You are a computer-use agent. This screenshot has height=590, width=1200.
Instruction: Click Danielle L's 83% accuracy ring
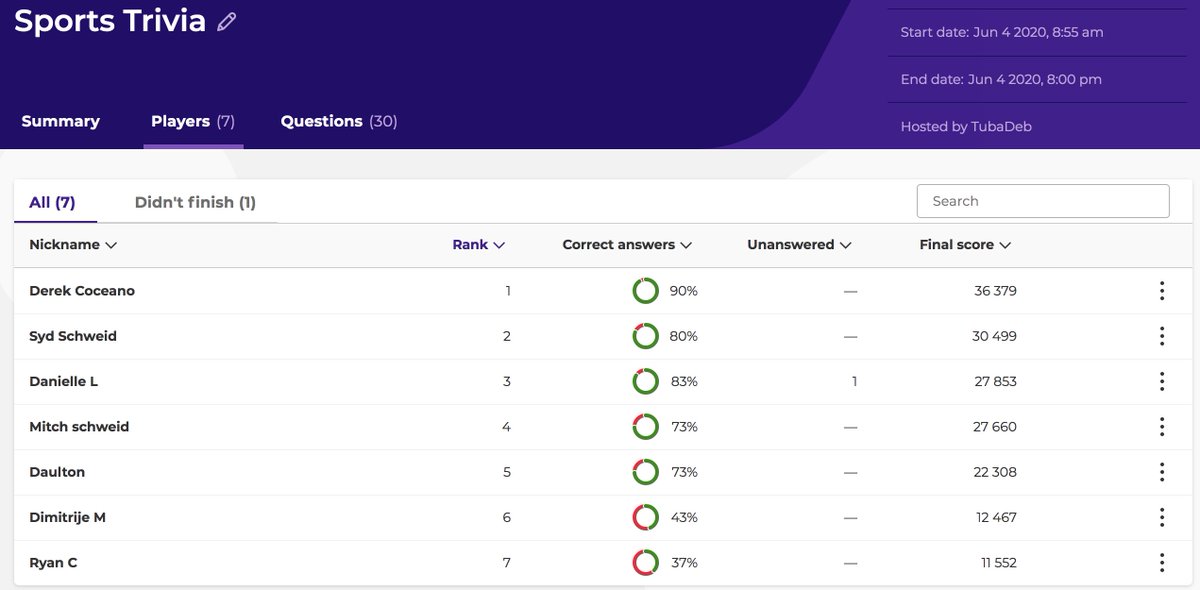coord(645,381)
